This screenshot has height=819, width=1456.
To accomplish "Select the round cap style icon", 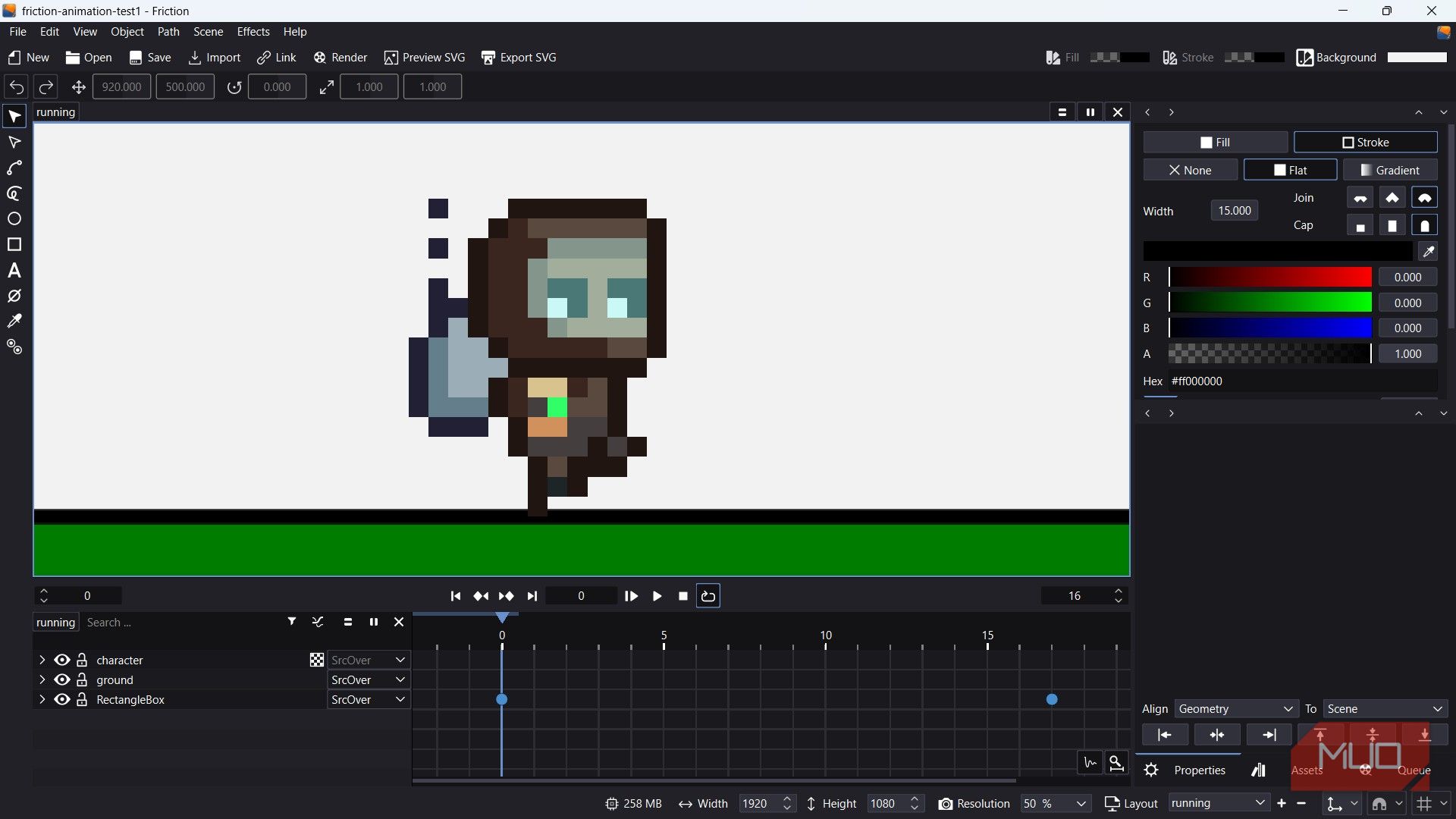I will [1425, 226].
